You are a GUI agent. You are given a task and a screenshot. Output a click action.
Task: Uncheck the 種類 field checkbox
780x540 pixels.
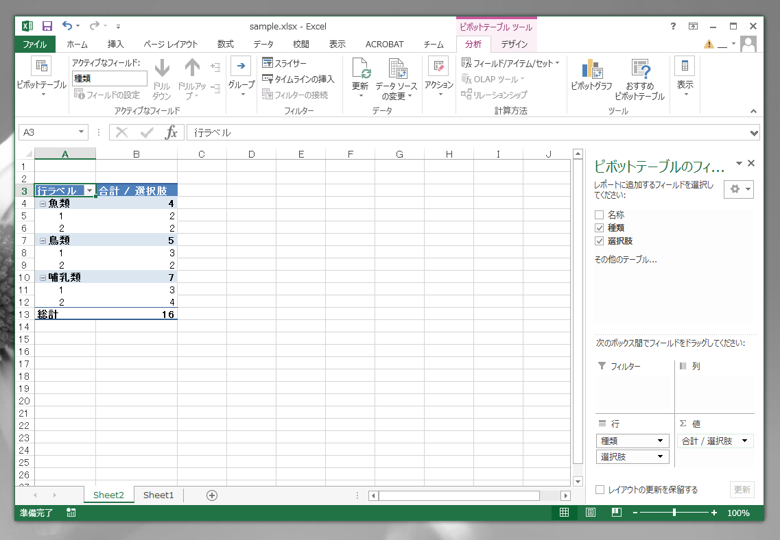pyautogui.click(x=599, y=228)
